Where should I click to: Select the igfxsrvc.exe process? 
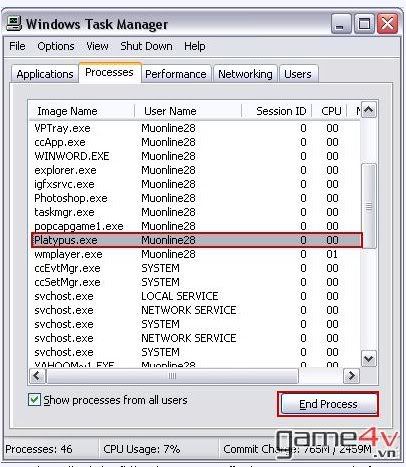pyautogui.click(x=196, y=184)
